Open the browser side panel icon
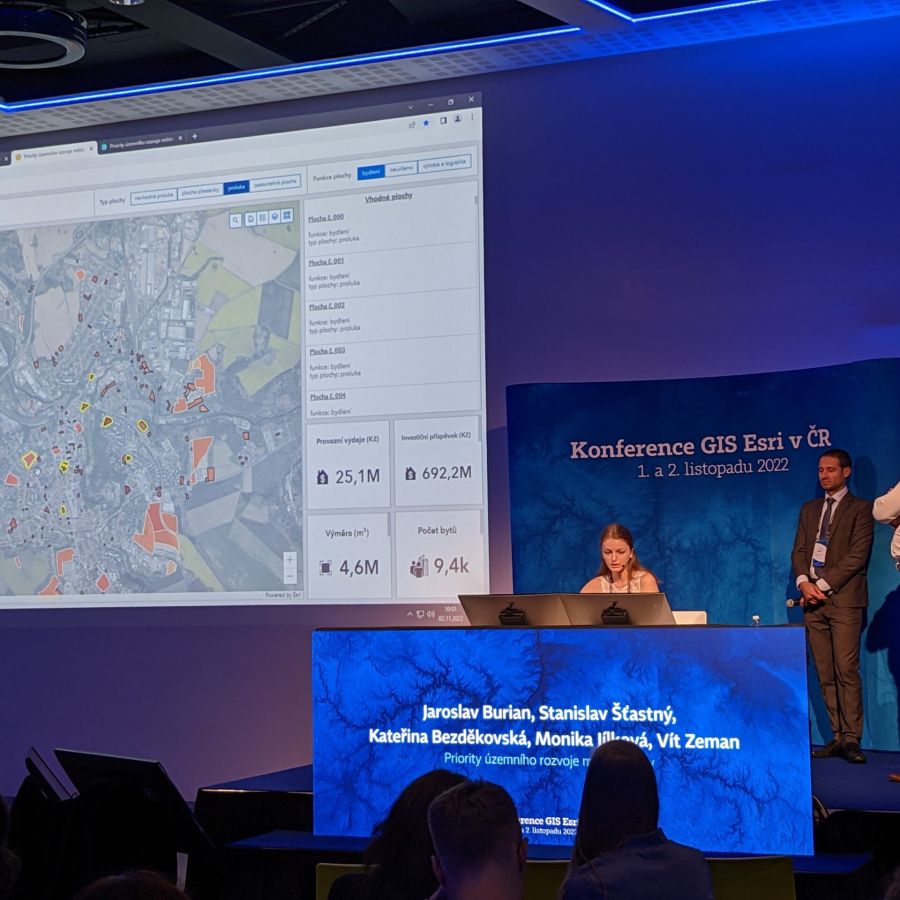900x900 pixels. (x=443, y=121)
